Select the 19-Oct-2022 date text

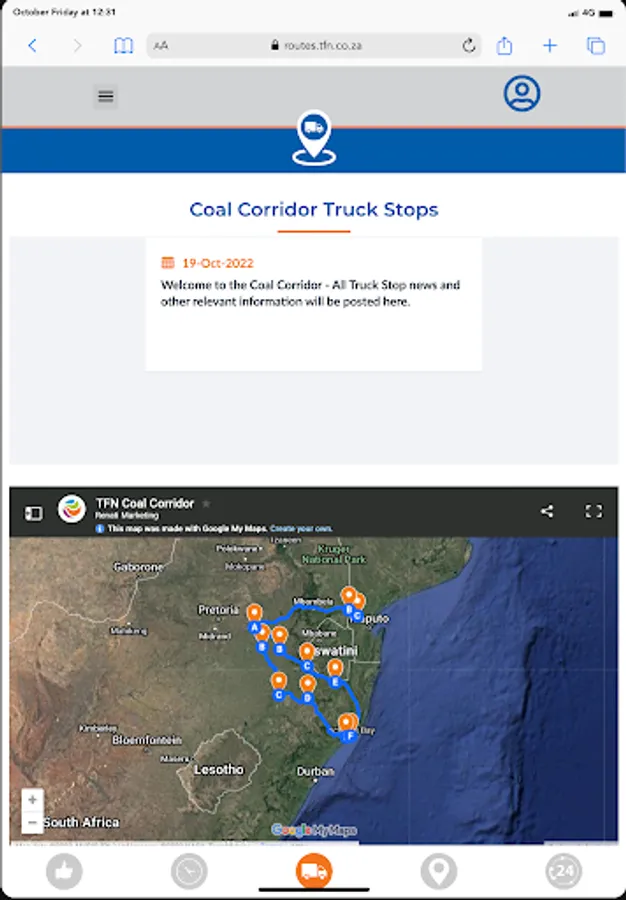[x=218, y=263]
